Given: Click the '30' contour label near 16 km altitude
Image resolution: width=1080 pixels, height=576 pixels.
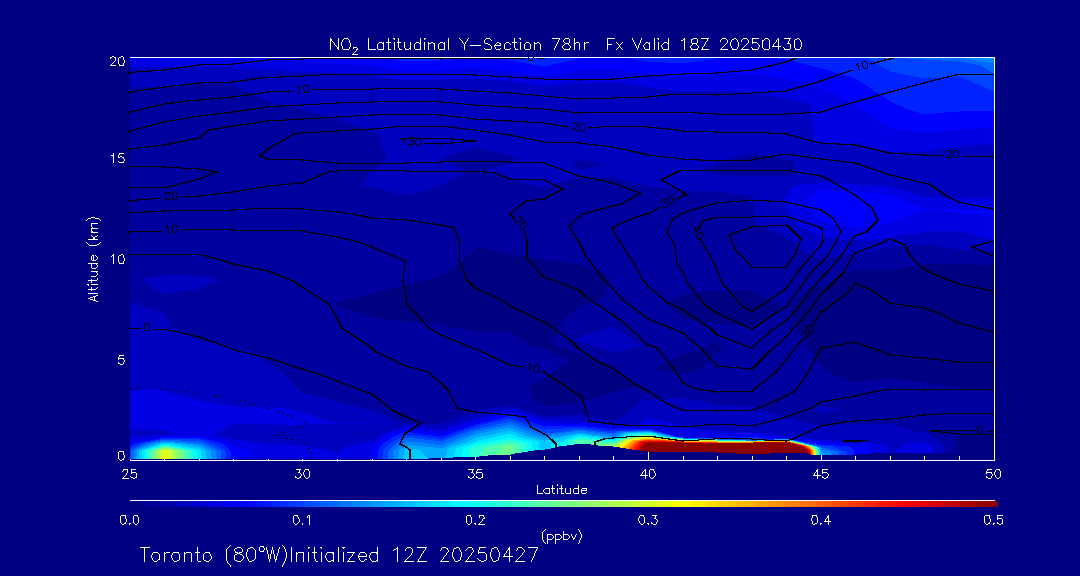Looking at the screenshot, I should tap(415, 141).
